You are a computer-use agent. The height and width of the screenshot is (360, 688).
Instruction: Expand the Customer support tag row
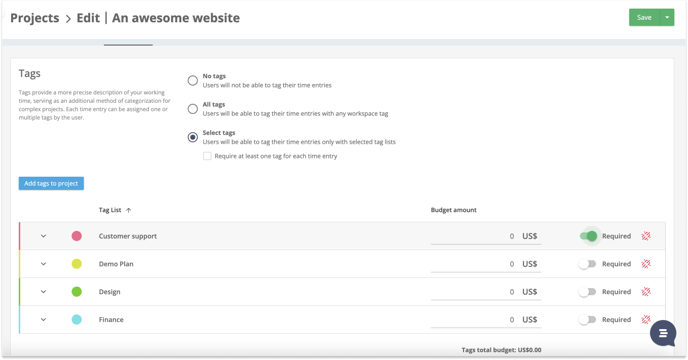[43, 236]
